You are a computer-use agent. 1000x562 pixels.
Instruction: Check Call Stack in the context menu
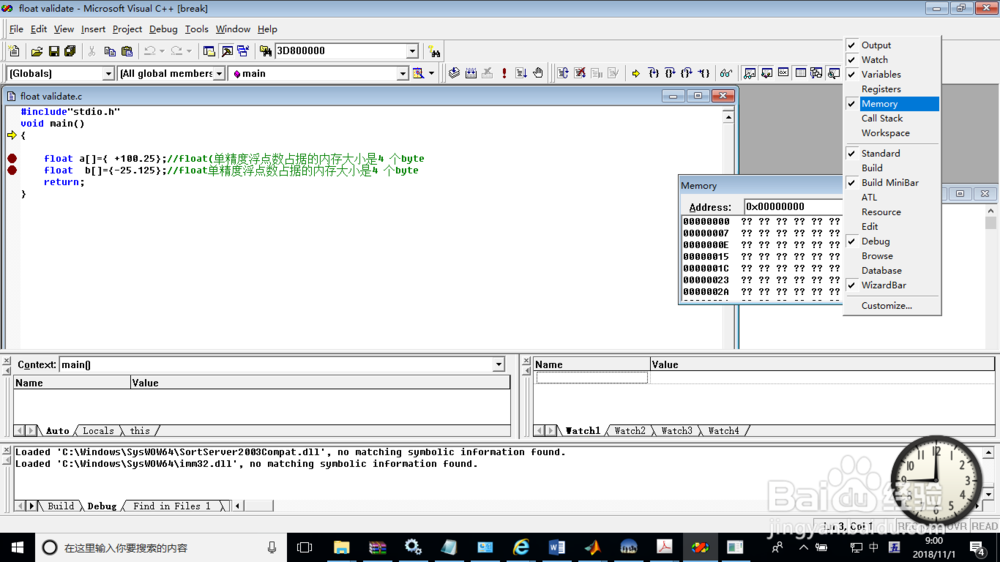point(881,119)
